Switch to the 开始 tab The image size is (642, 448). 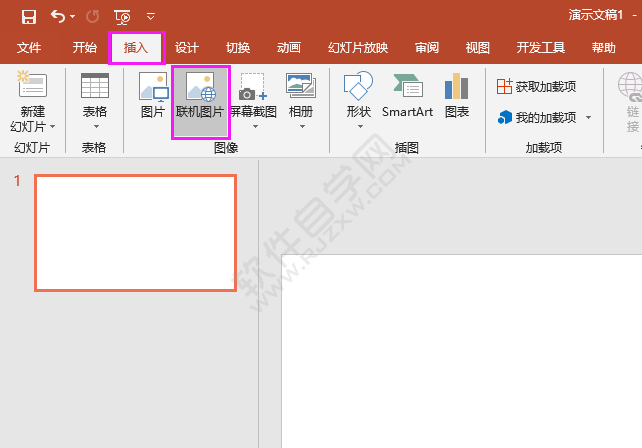tap(85, 48)
